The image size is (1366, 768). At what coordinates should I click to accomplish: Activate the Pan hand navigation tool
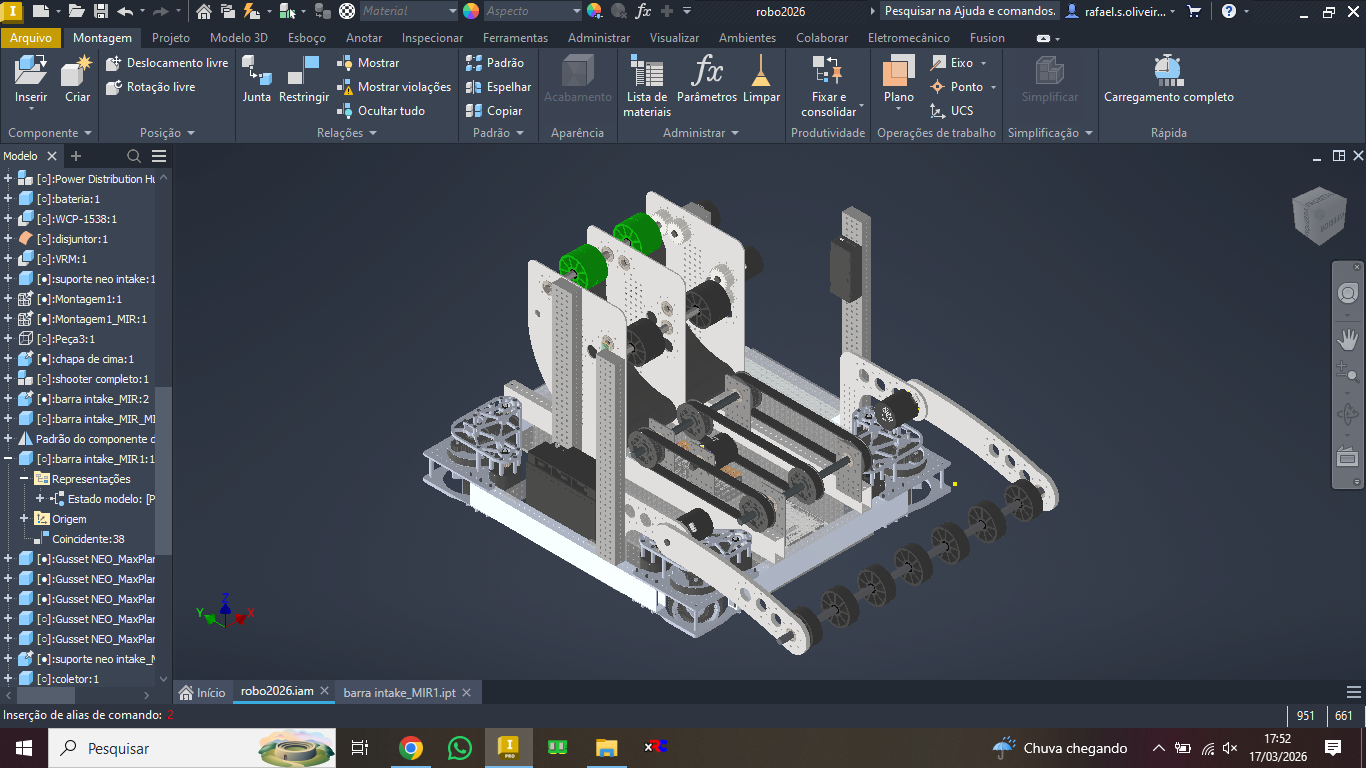pyautogui.click(x=1347, y=339)
